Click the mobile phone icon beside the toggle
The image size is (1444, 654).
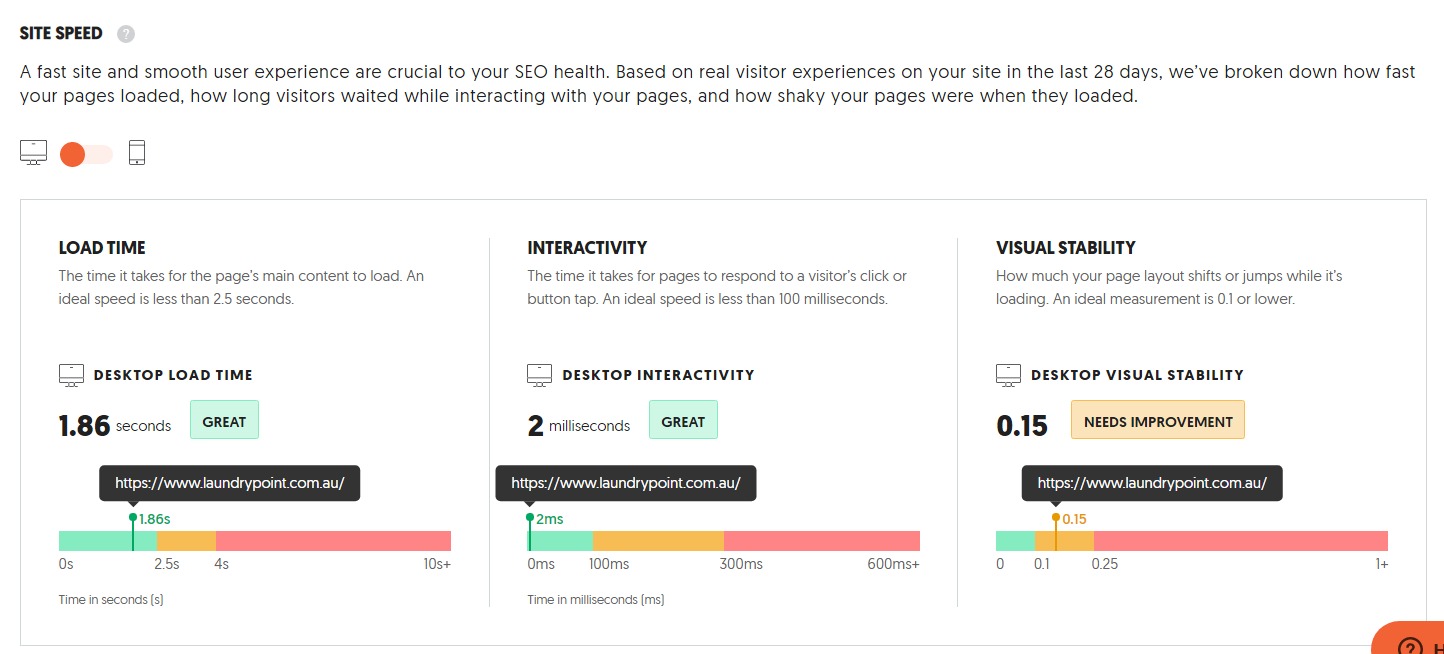pos(137,153)
